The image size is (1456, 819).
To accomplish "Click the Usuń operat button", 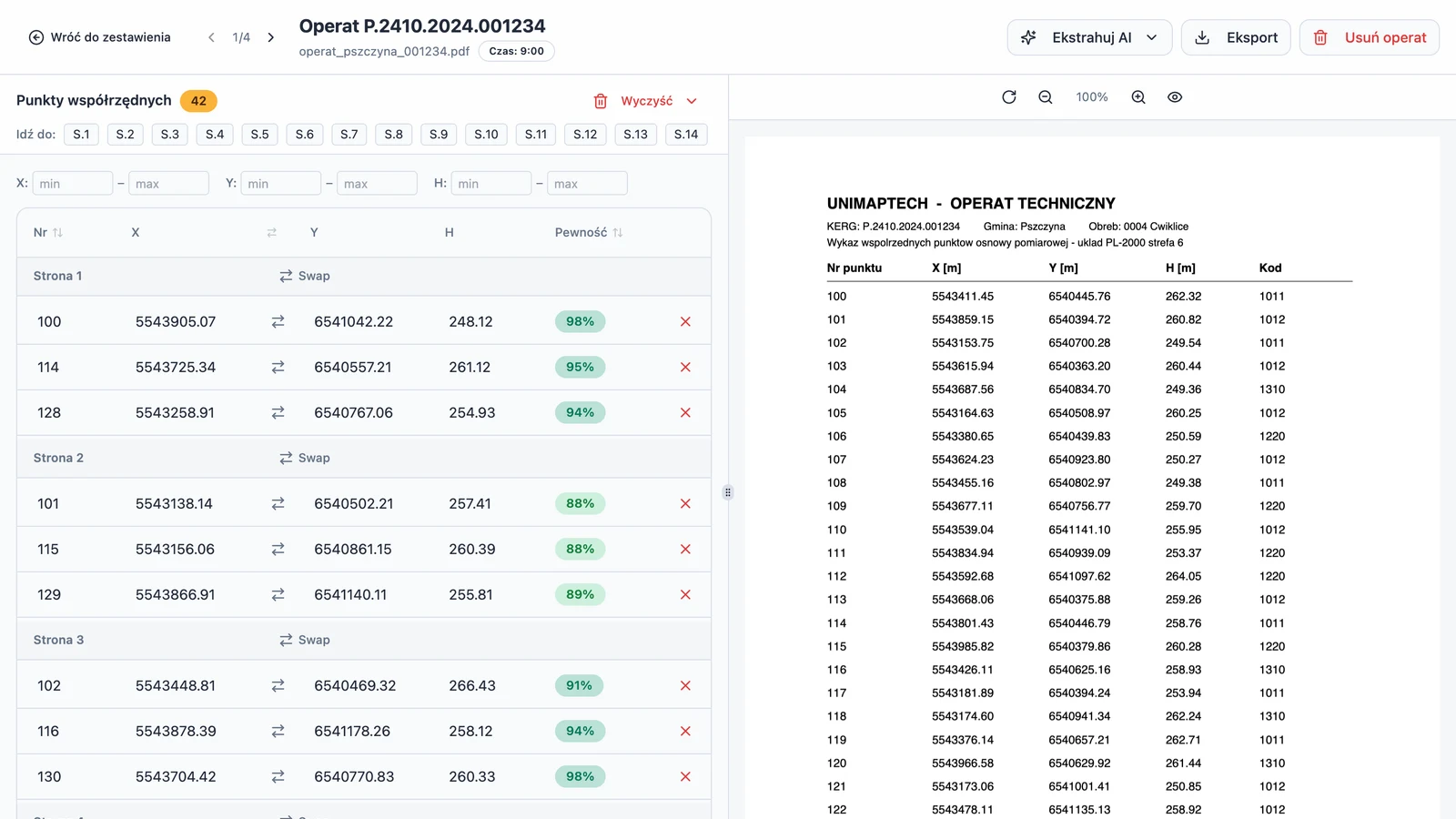I will click(x=1369, y=37).
